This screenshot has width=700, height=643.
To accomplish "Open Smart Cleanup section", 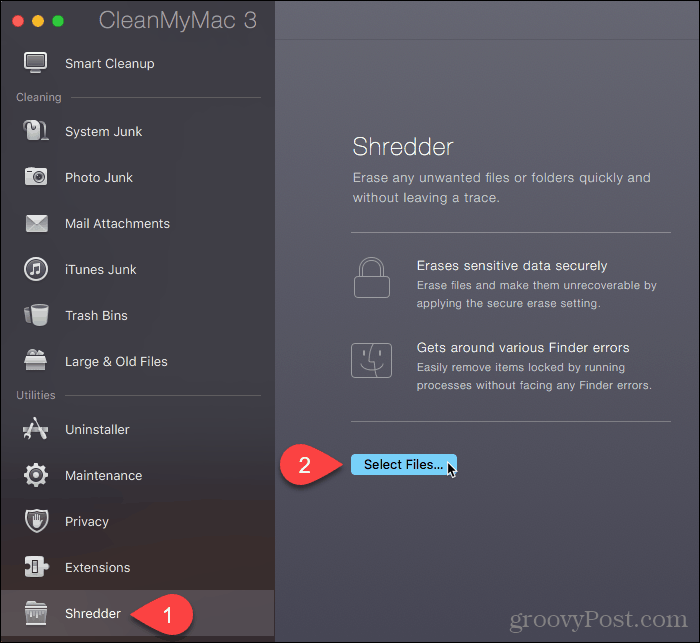I will [110, 63].
